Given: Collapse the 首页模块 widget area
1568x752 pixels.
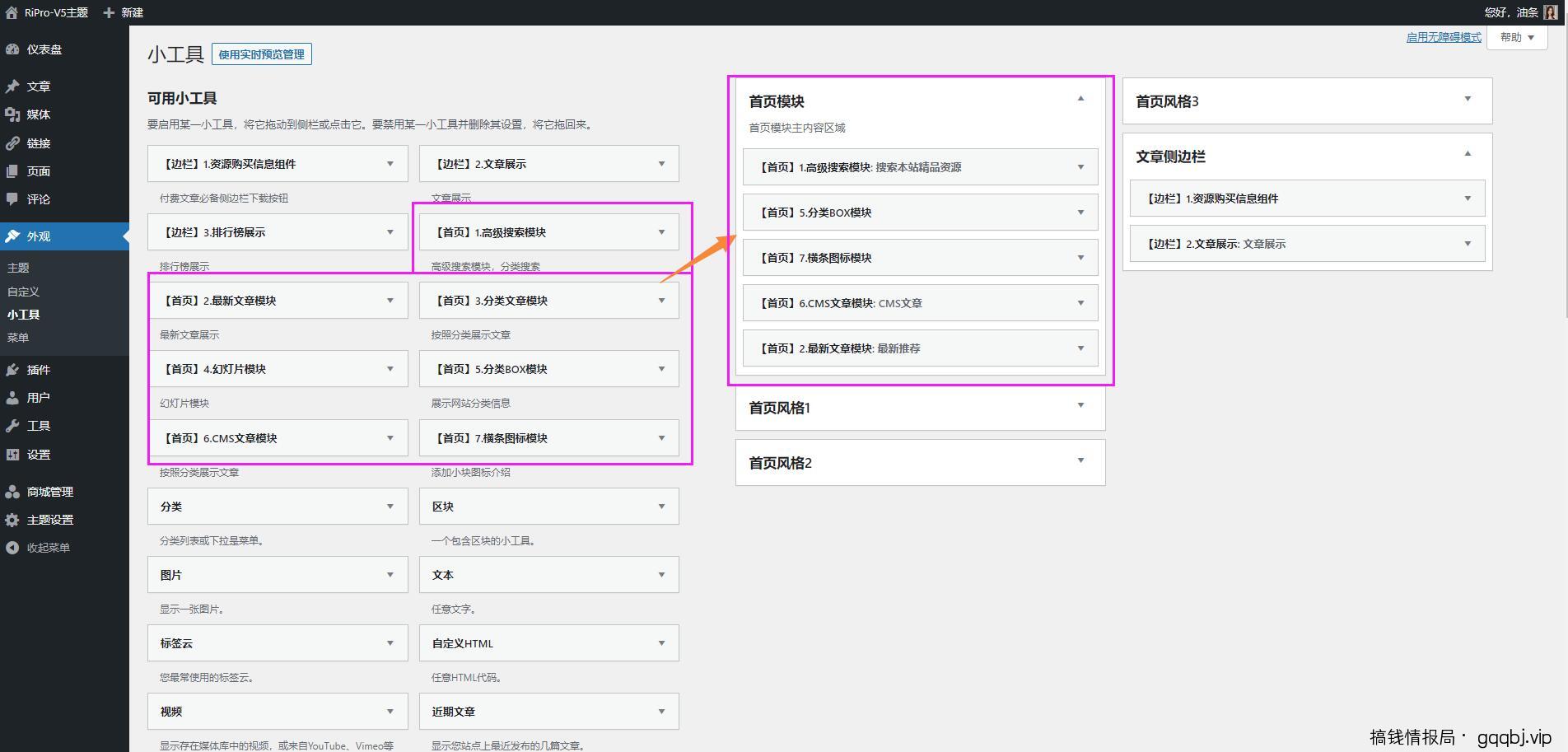Looking at the screenshot, I should (1080, 98).
